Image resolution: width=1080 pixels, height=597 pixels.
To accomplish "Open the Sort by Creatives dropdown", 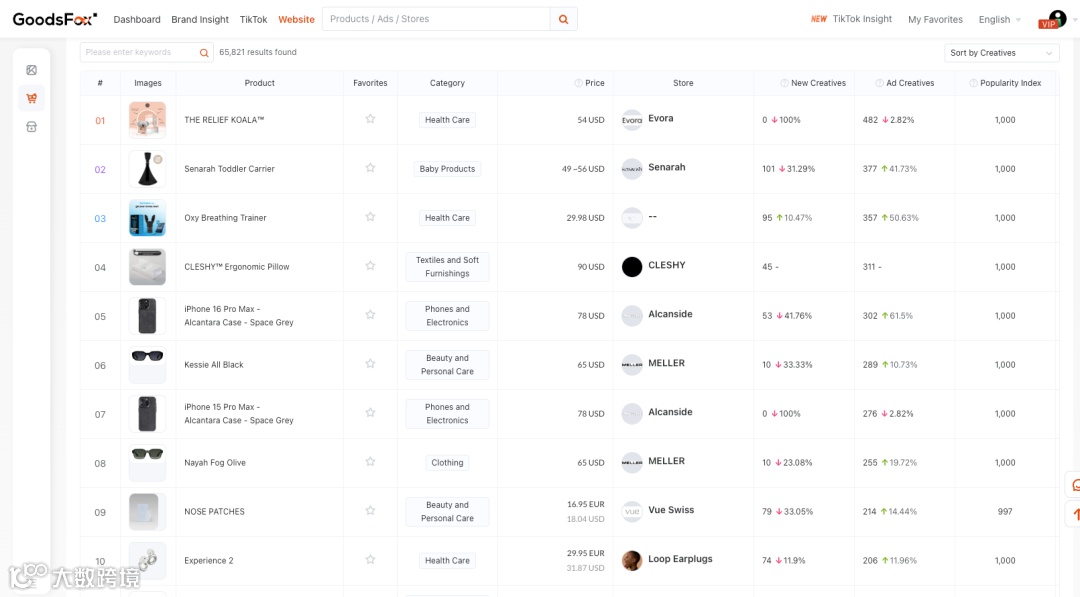I will pyautogui.click(x=1001, y=53).
